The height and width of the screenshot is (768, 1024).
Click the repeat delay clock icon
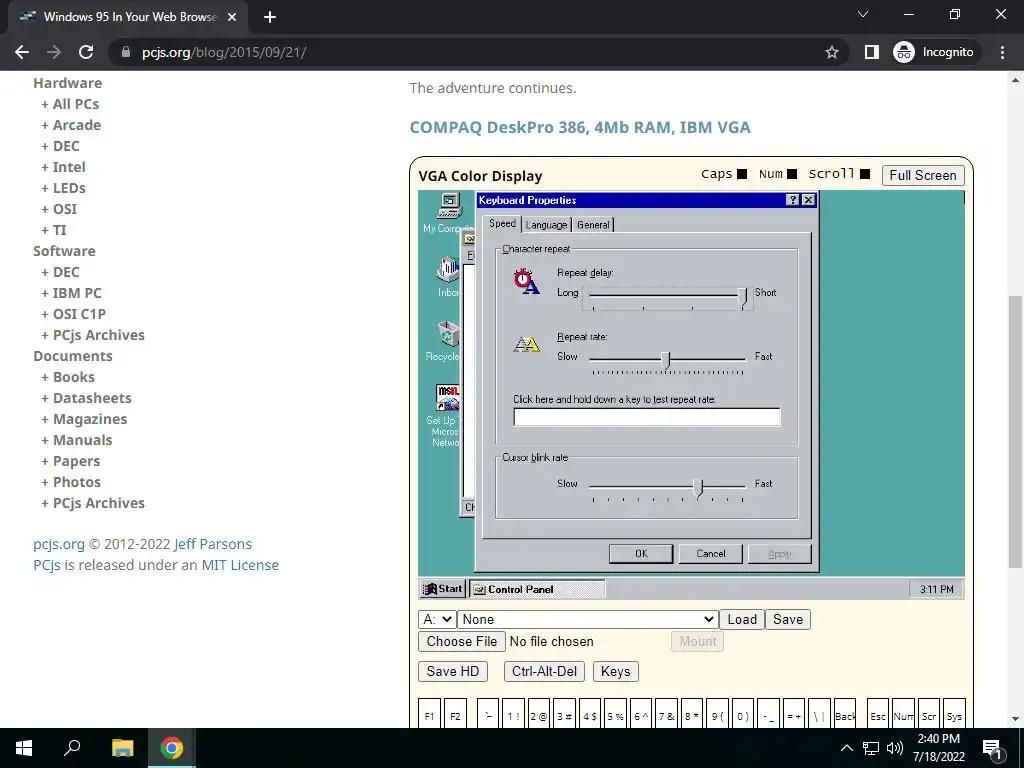click(x=526, y=281)
